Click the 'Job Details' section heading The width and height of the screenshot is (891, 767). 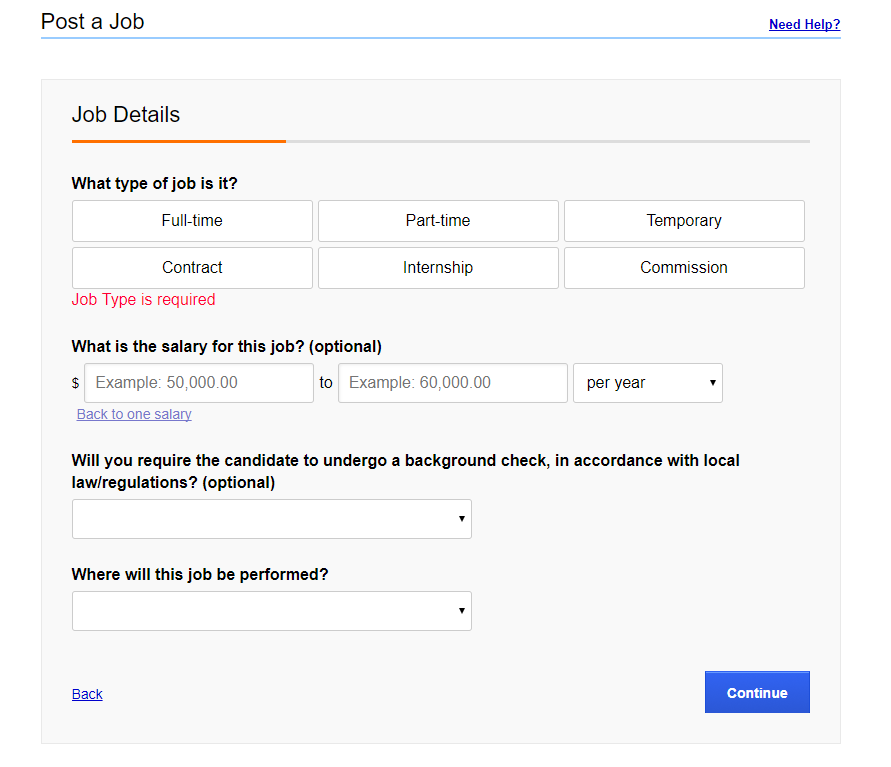pos(126,115)
